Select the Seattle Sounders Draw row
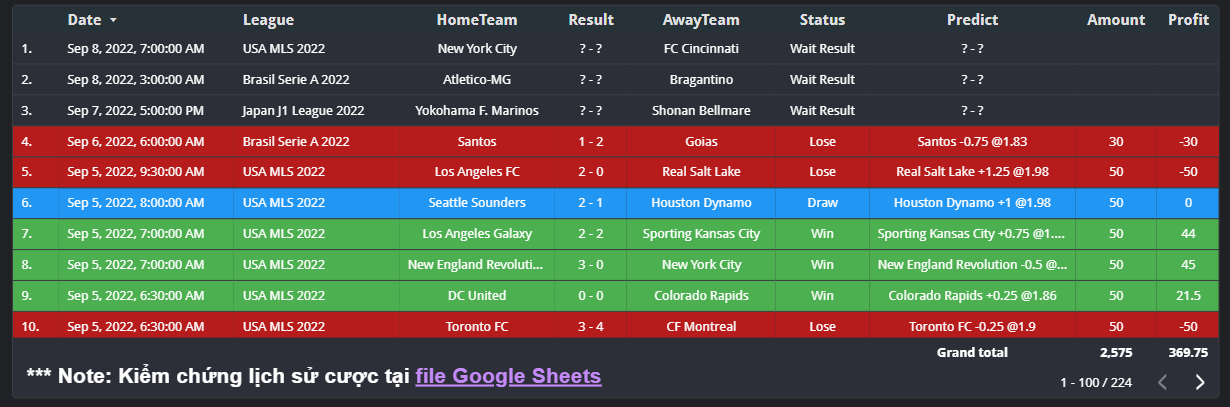 coord(476,203)
